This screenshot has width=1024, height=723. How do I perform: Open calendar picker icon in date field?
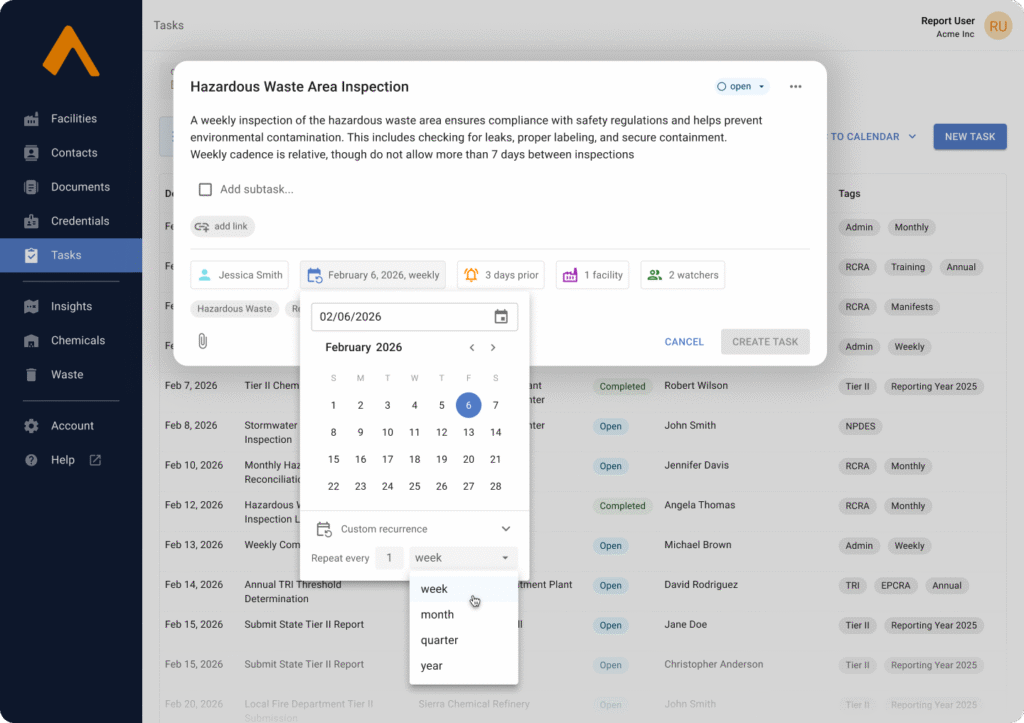tap(501, 317)
